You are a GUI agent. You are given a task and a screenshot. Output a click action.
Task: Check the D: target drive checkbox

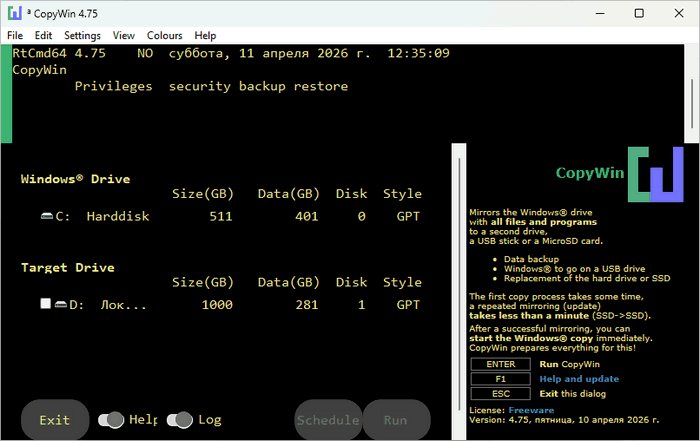coord(46,304)
